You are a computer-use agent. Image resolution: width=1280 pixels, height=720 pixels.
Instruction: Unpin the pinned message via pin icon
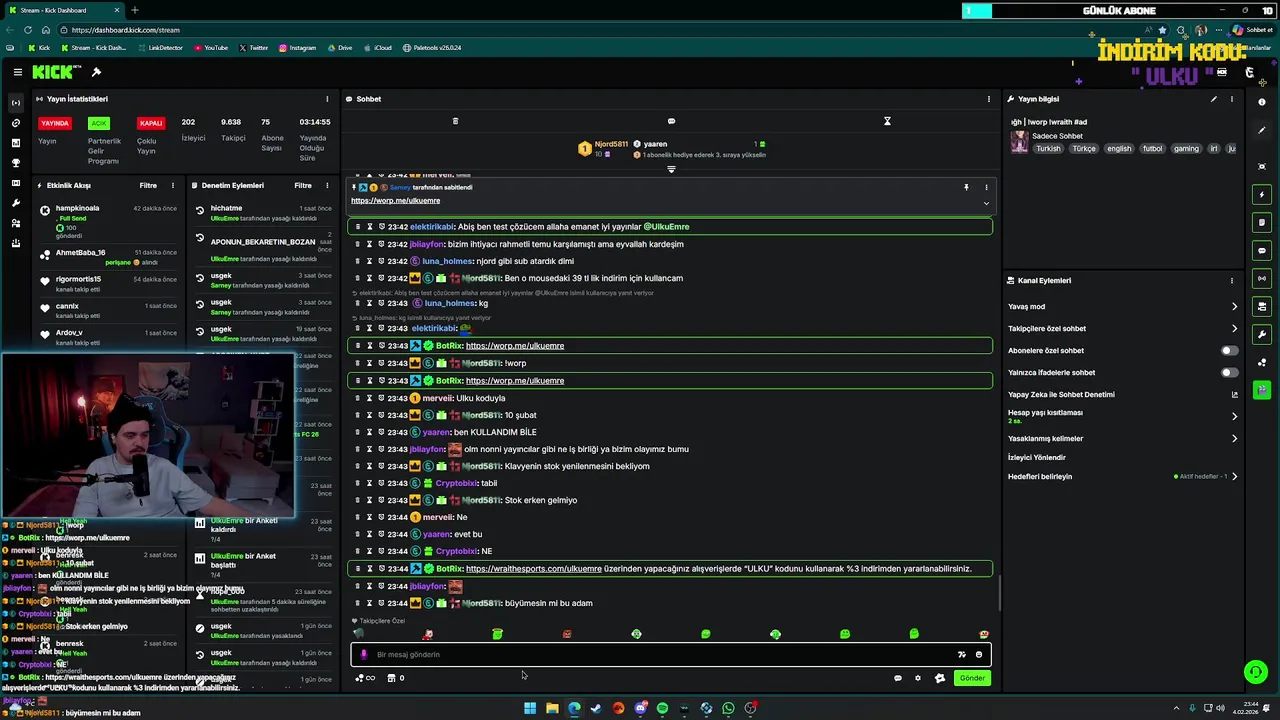point(966,187)
